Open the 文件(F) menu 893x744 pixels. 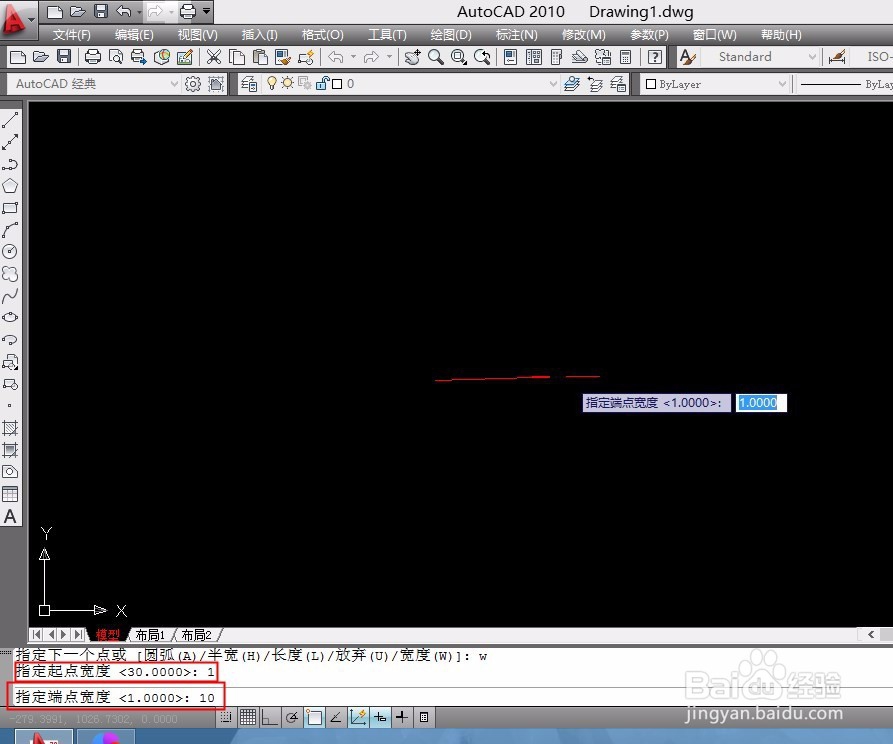[x=72, y=35]
